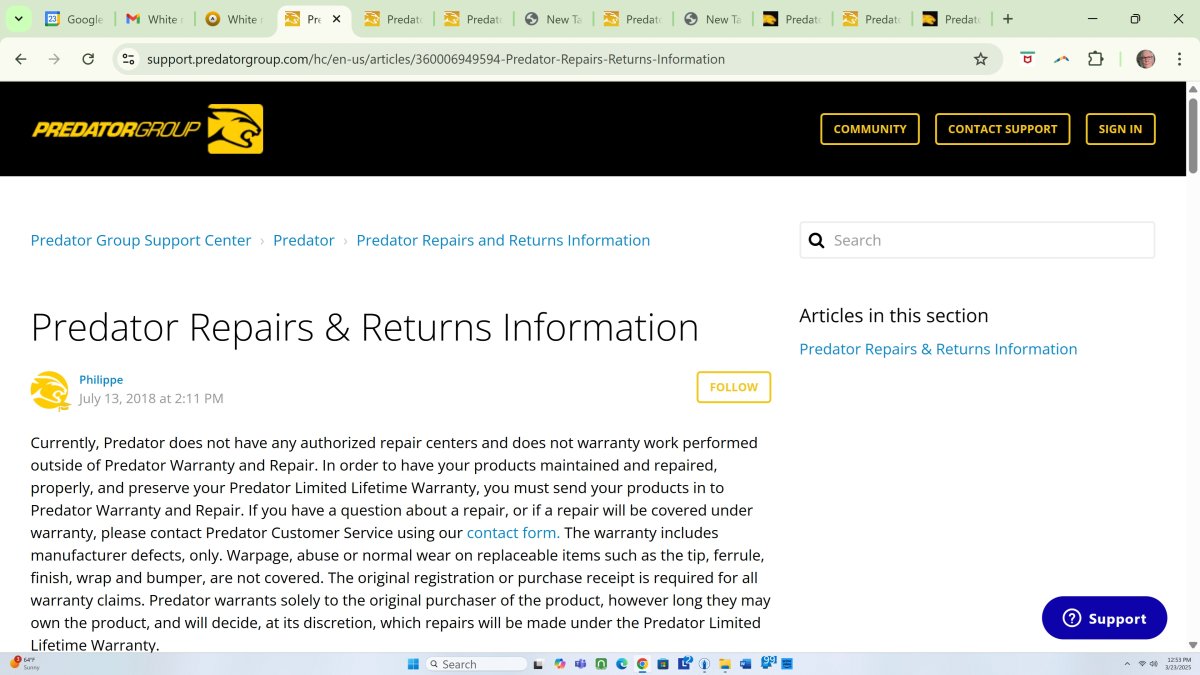Reload the page with the refresh icon
The height and width of the screenshot is (675, 1200).
(x=88, y=59)
